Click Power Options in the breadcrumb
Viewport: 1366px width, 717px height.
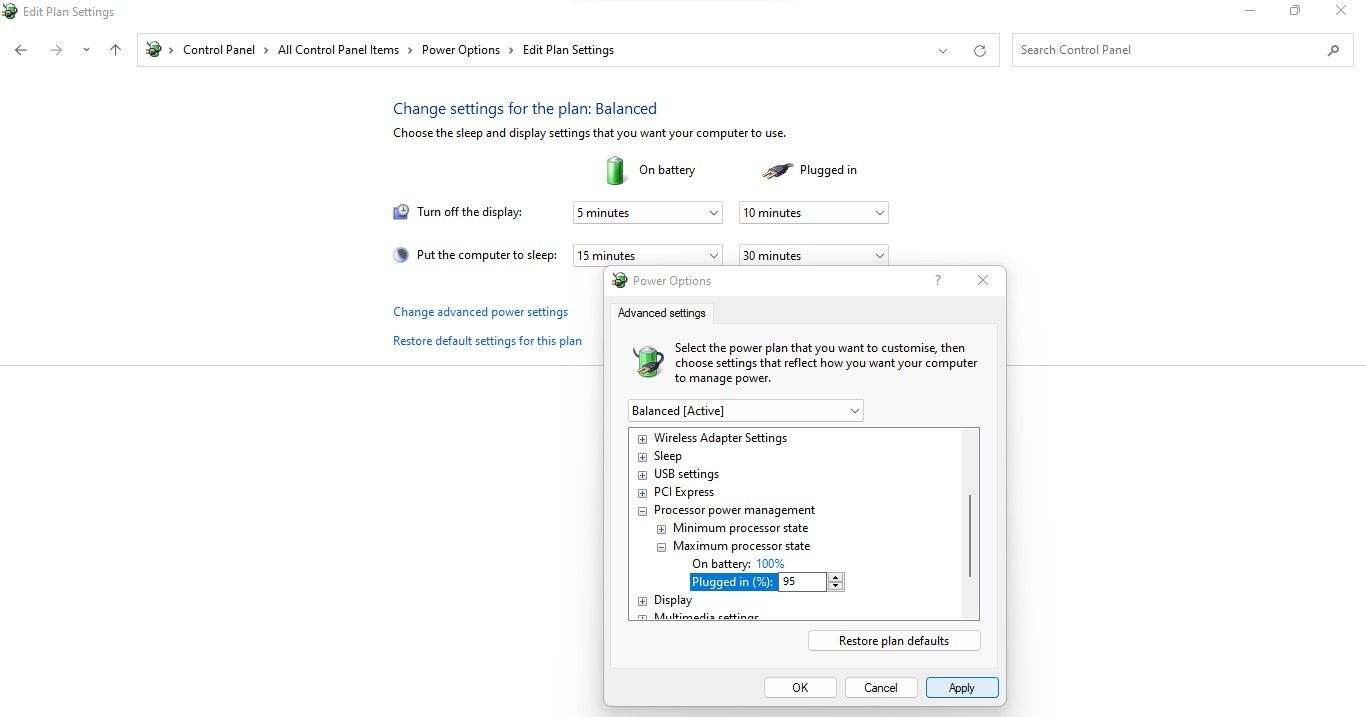pyautogui.click(x=461, y=50)
